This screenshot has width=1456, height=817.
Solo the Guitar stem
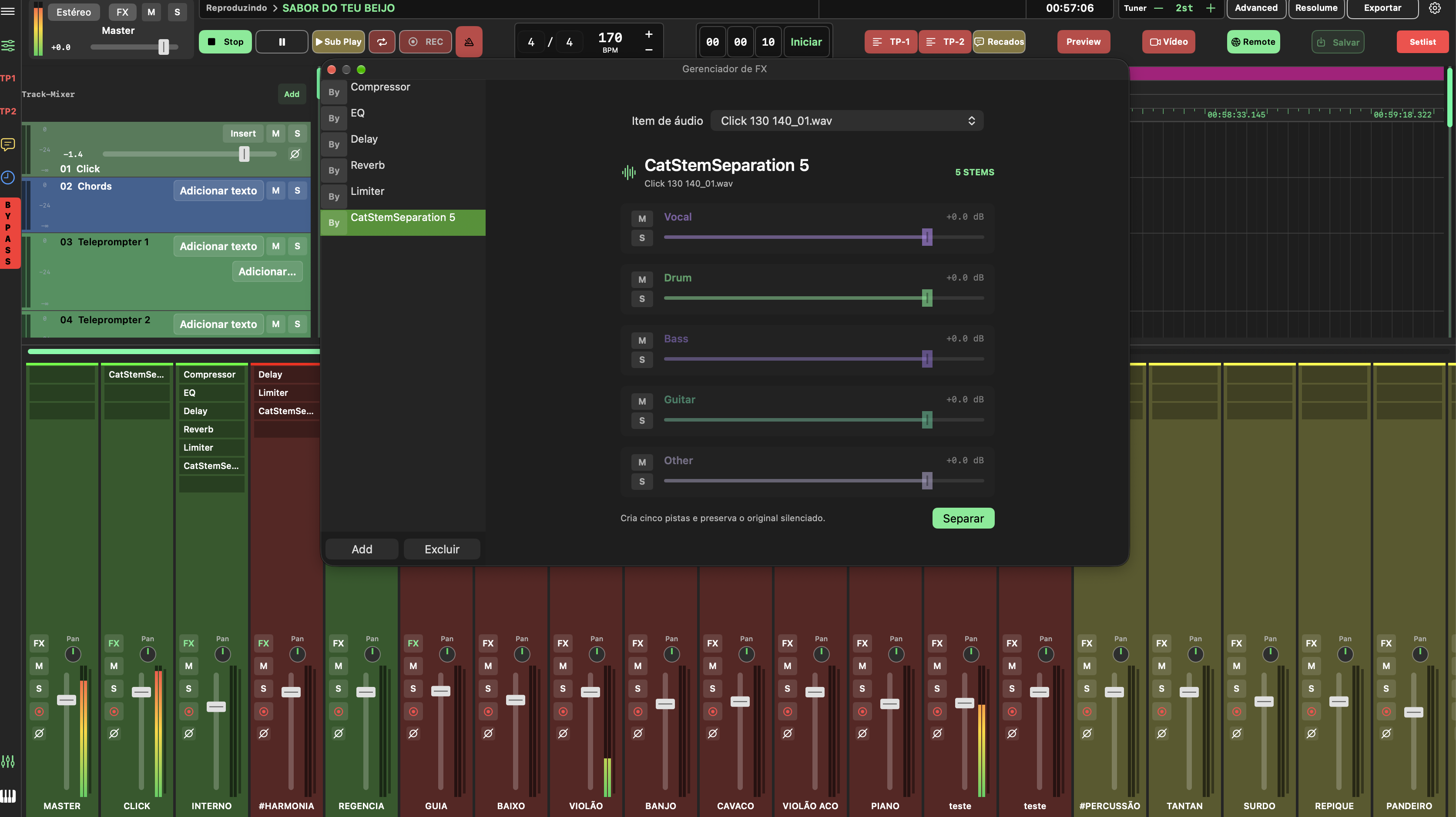click(641, 420)
